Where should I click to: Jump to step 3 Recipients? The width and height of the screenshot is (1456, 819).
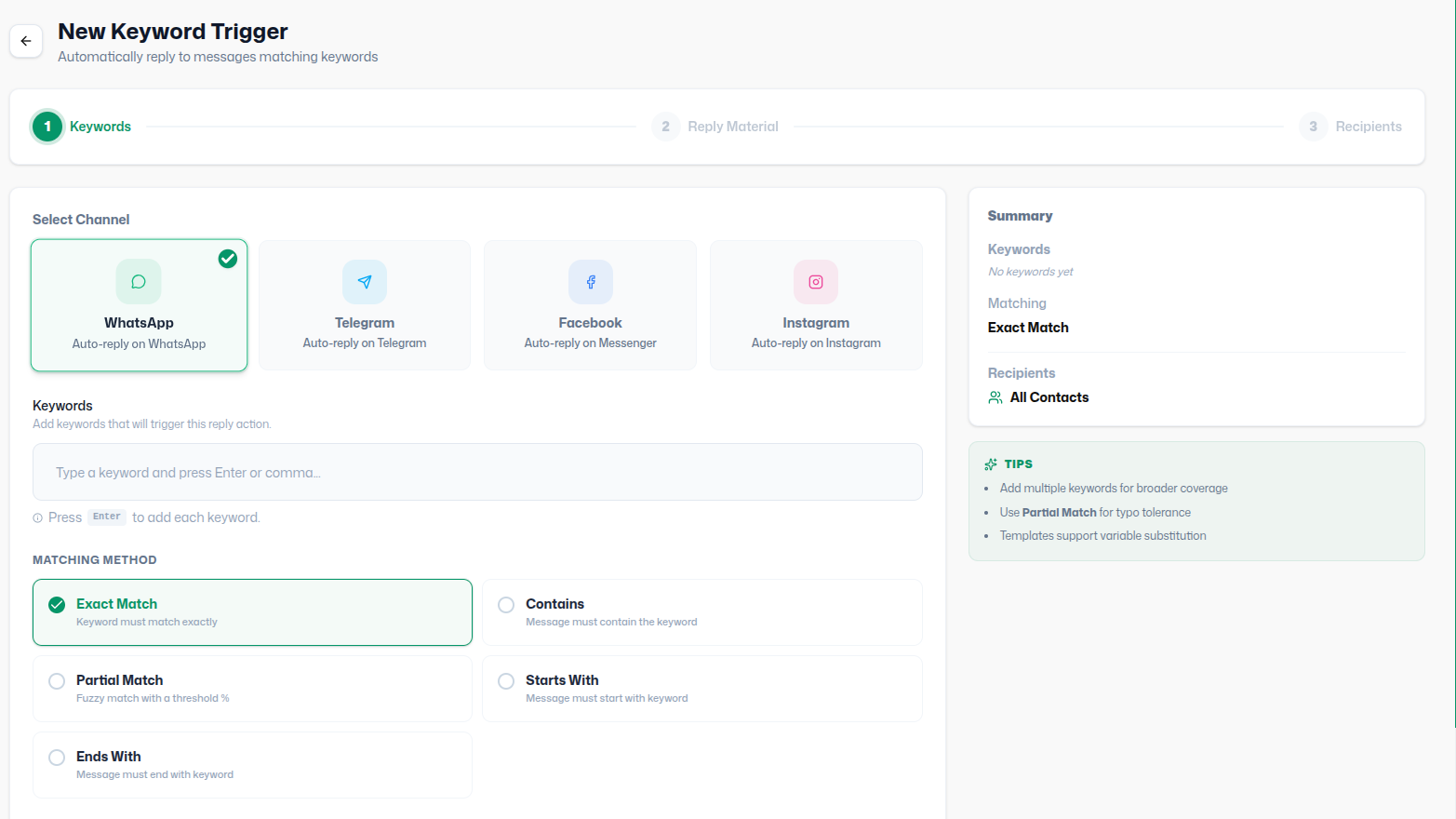[1351, 127]
